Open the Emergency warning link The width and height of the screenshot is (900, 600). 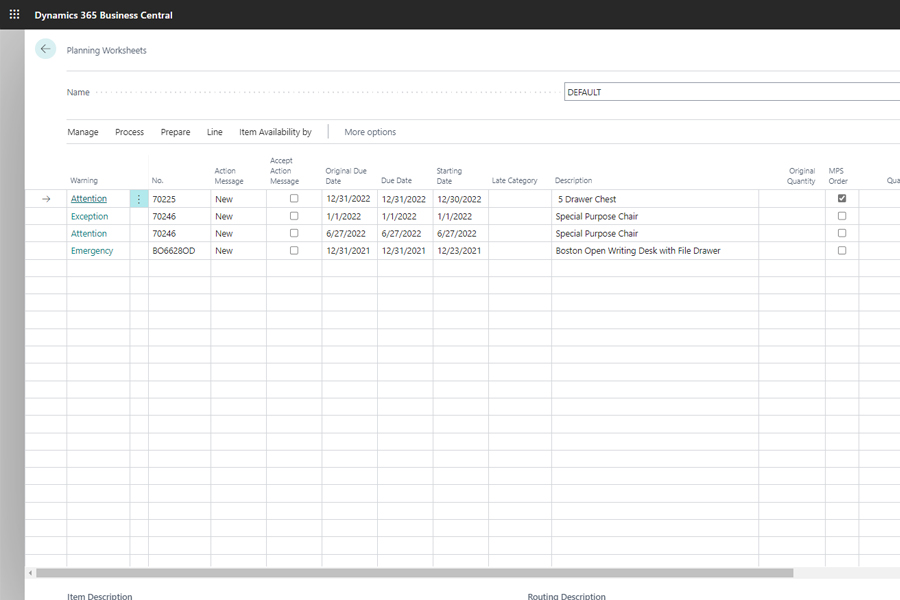pos(92,251)
